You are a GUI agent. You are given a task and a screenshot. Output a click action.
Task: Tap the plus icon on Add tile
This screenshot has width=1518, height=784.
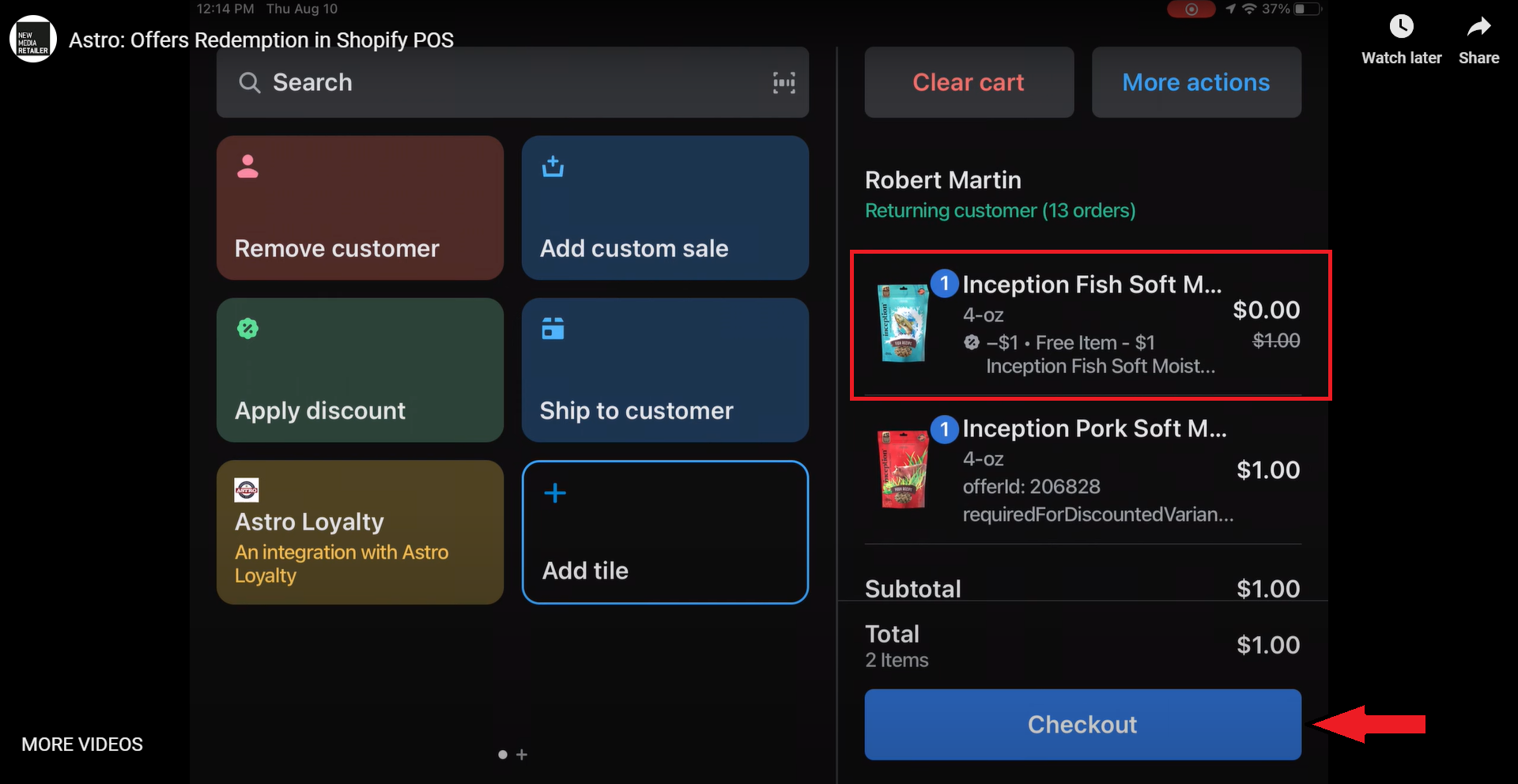(x=555, y=493)
